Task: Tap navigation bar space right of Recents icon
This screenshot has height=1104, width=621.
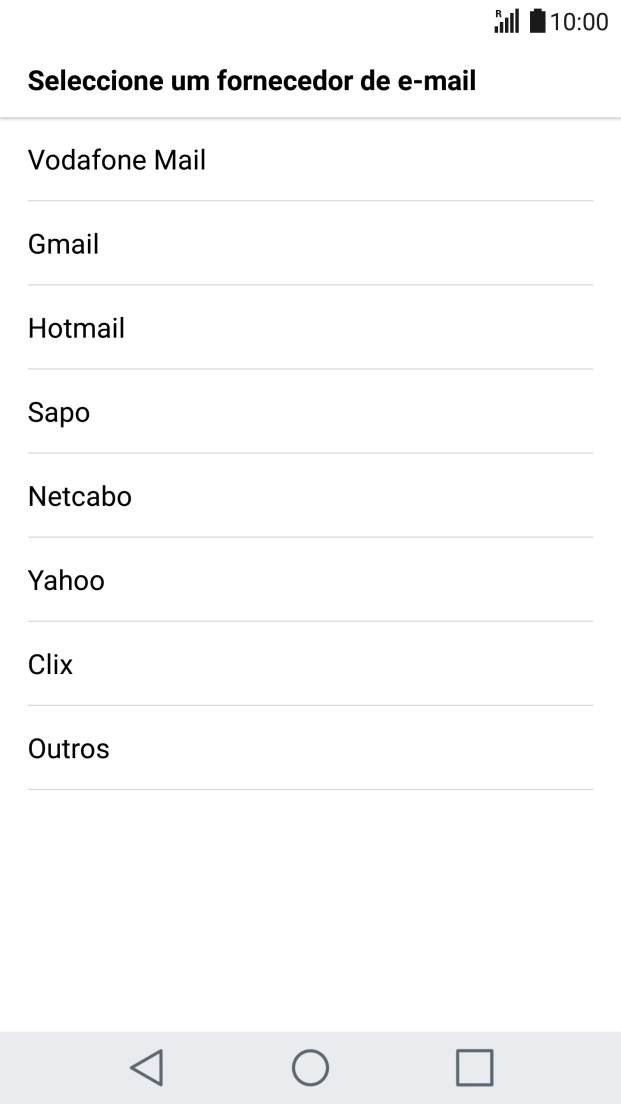Action: [x=560, y=1067]
